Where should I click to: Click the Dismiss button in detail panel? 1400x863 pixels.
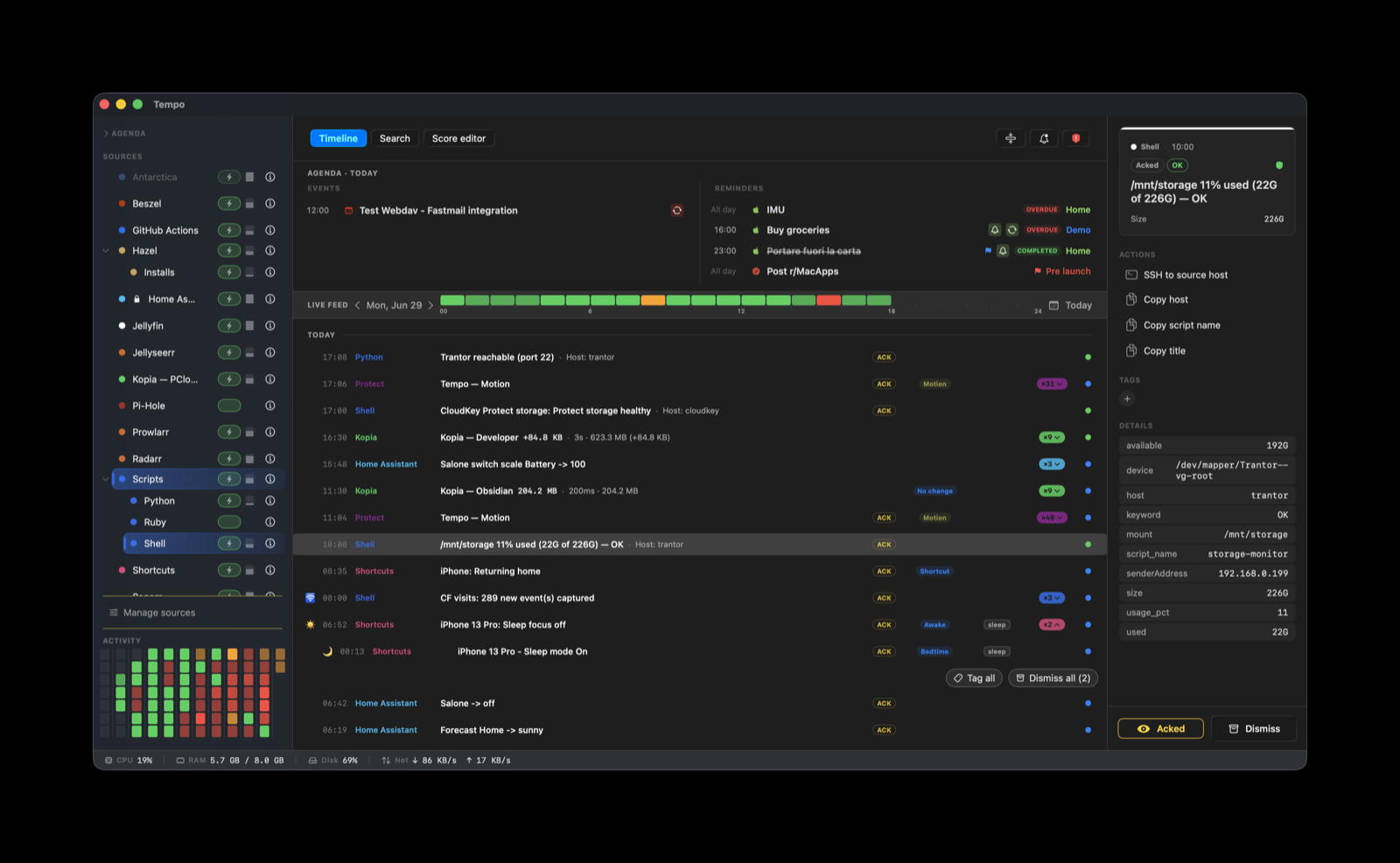click(x=1254, y=729)
